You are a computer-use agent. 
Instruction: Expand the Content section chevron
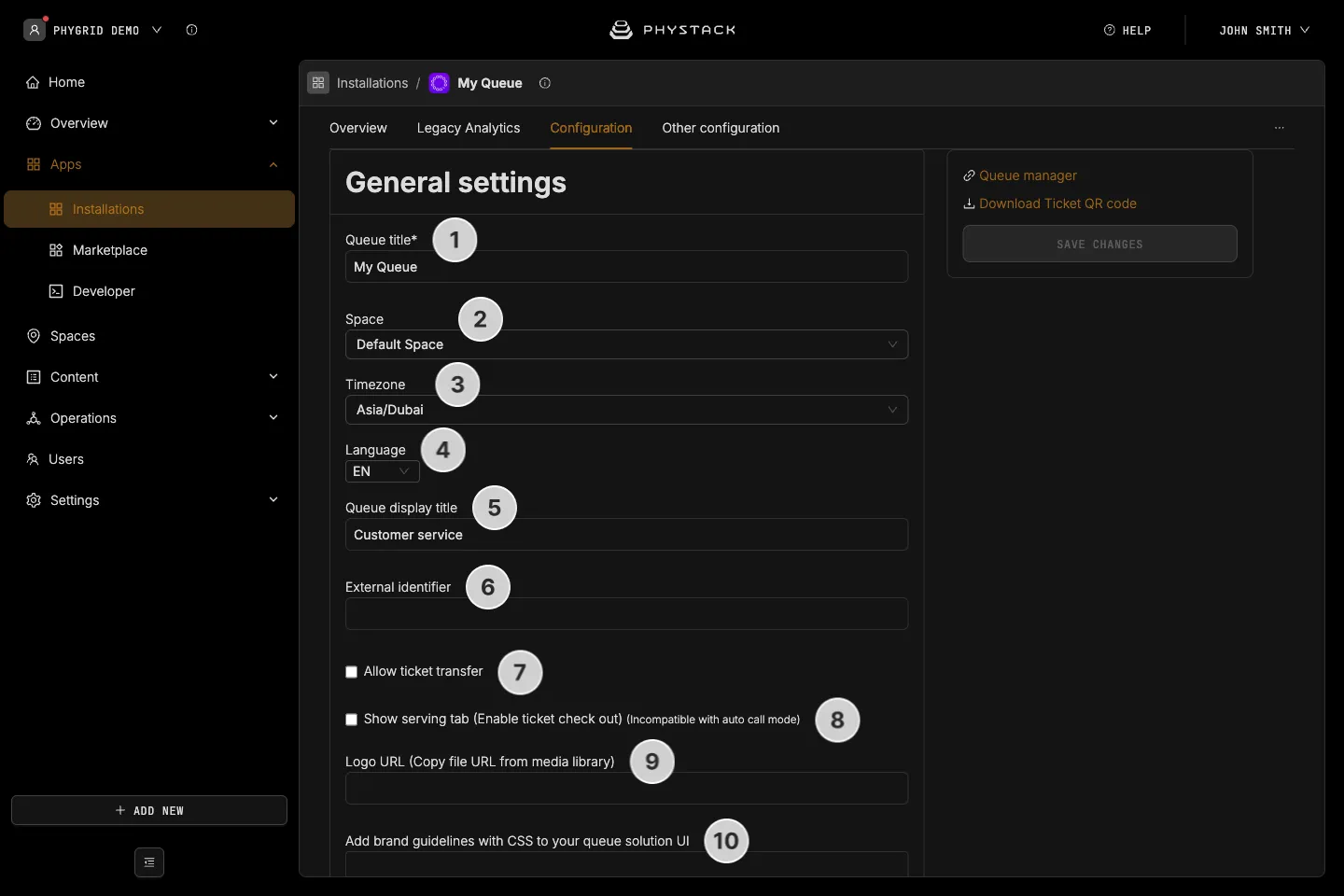(x=273, y=377)
